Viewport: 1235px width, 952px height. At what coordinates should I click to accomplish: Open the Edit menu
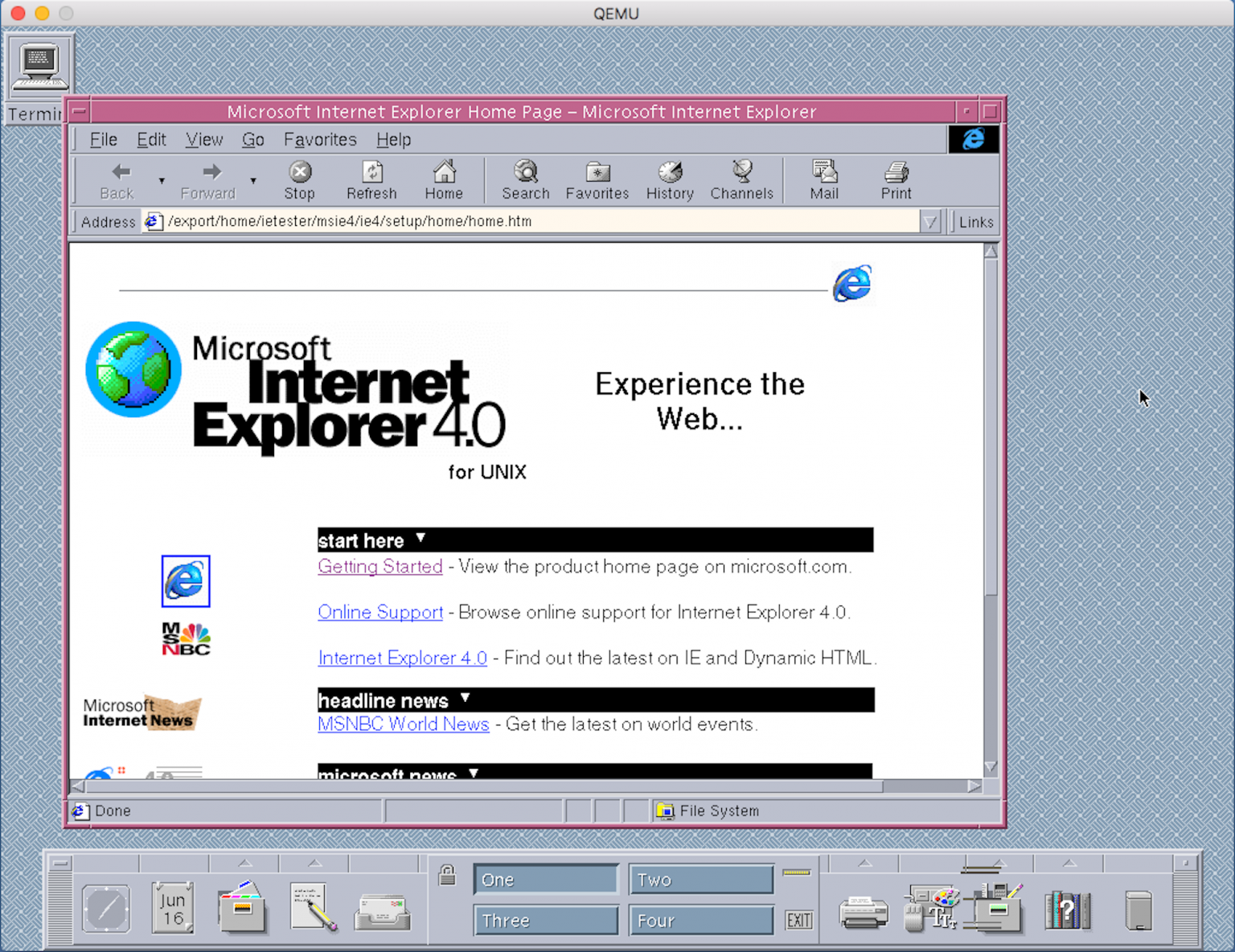[x=151, y=140]
